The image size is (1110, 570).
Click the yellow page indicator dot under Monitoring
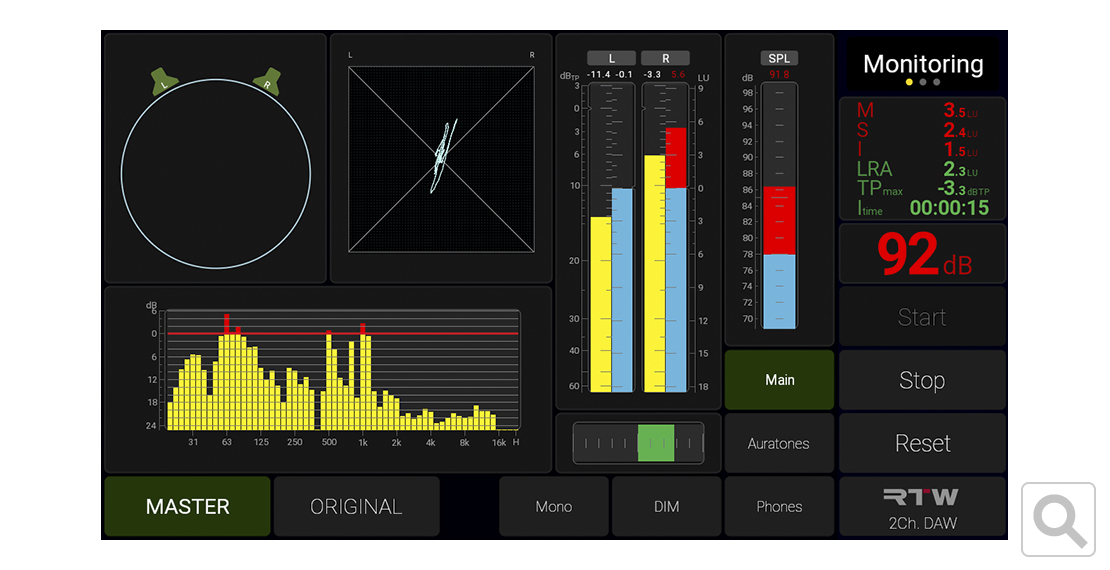(909, 82)
